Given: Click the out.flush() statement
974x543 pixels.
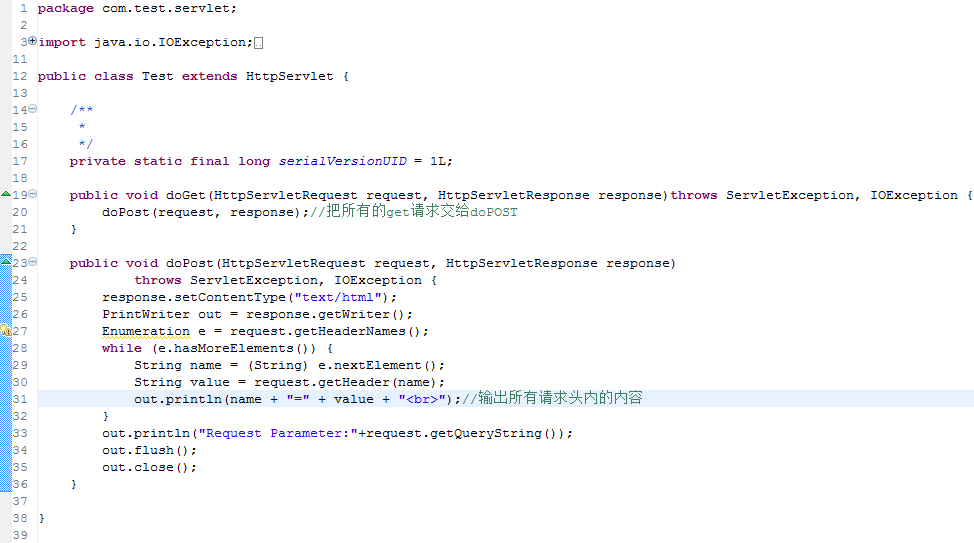Looking at the screenshot, I should 149,450.
